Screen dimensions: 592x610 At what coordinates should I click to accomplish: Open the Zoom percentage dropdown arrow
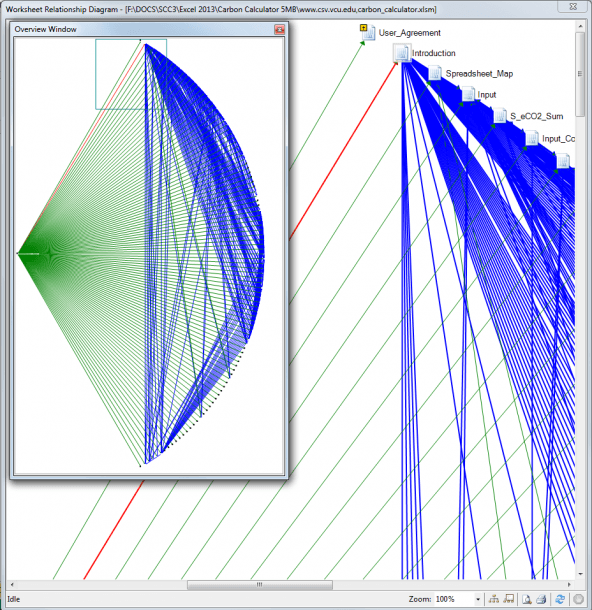[x=478, y=599]
